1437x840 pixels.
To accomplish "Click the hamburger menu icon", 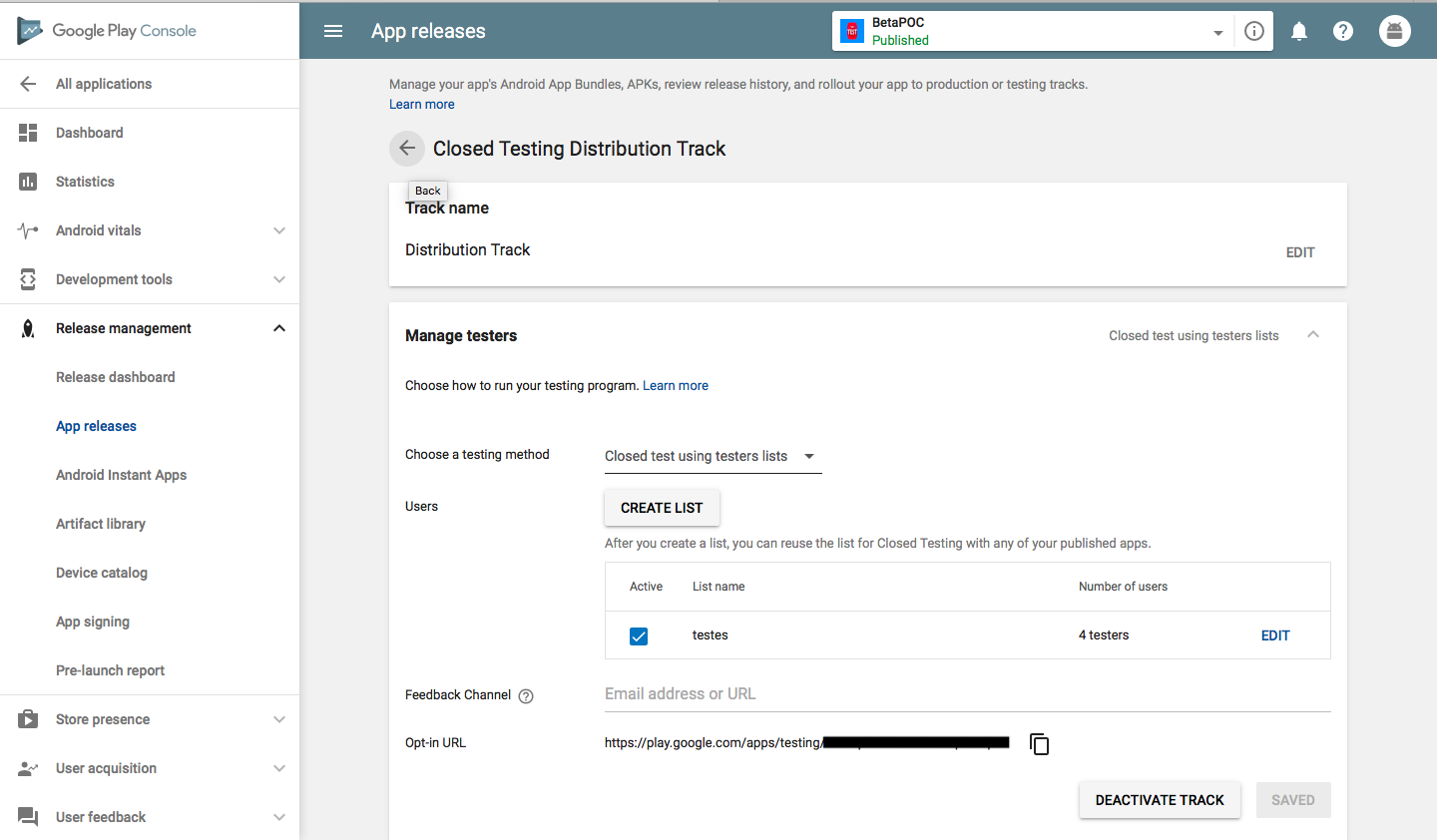I will [x=333, y=31].
